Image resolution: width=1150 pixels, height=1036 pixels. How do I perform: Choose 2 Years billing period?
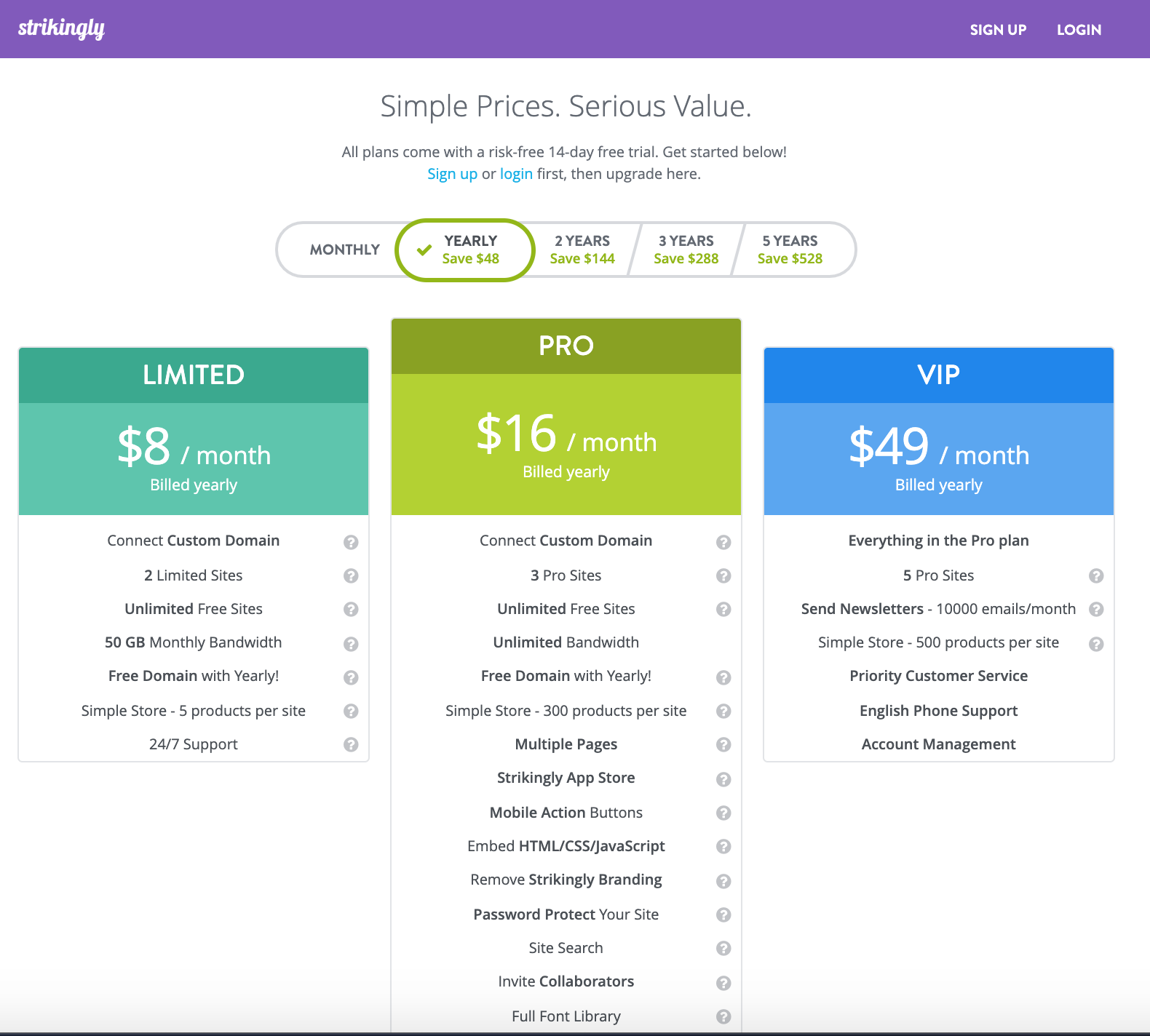click(582, 250)
